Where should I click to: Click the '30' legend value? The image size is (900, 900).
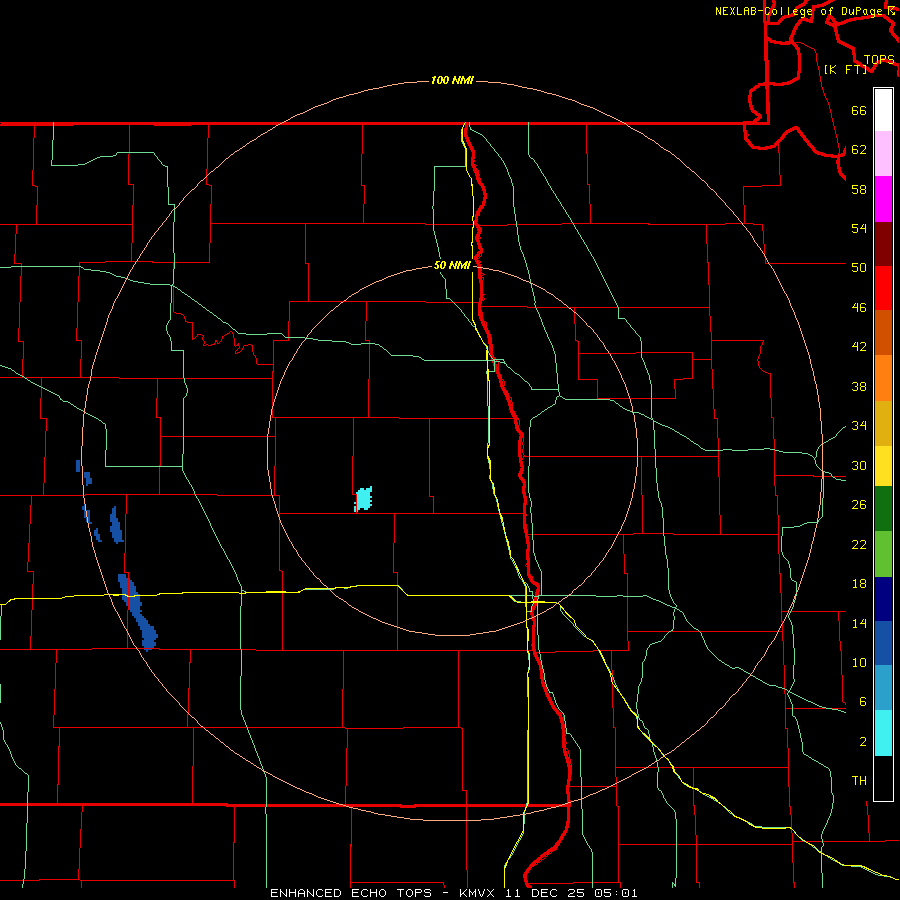(859, 465)
